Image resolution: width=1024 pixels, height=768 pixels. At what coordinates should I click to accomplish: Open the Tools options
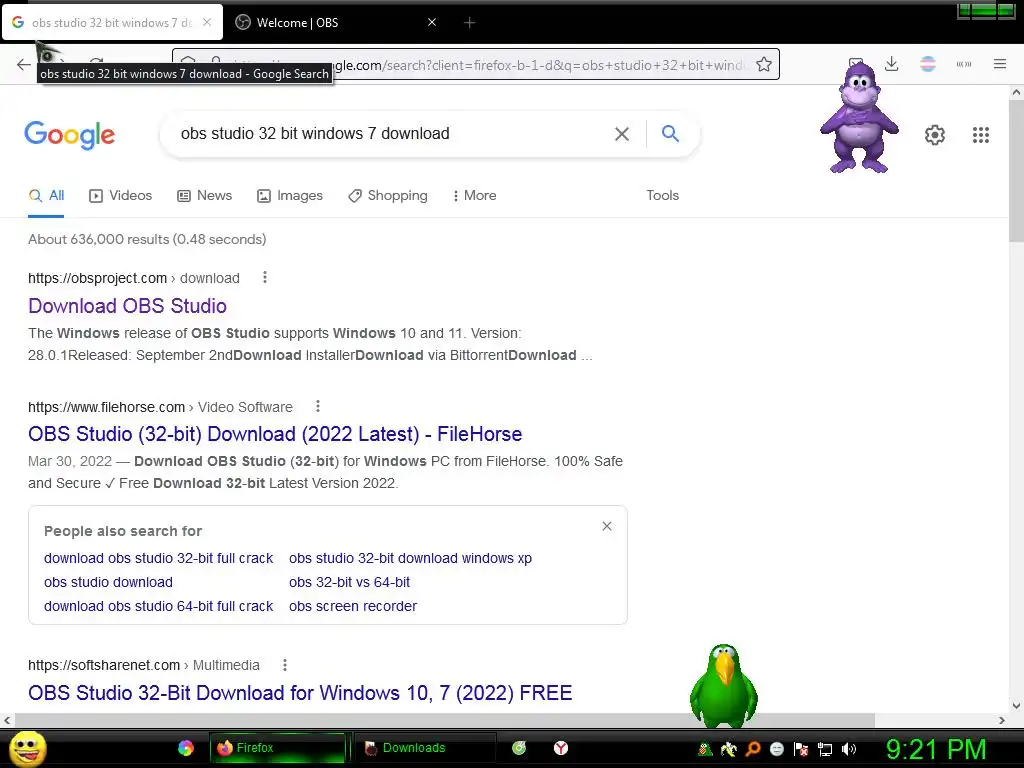[x=662, y=195]
